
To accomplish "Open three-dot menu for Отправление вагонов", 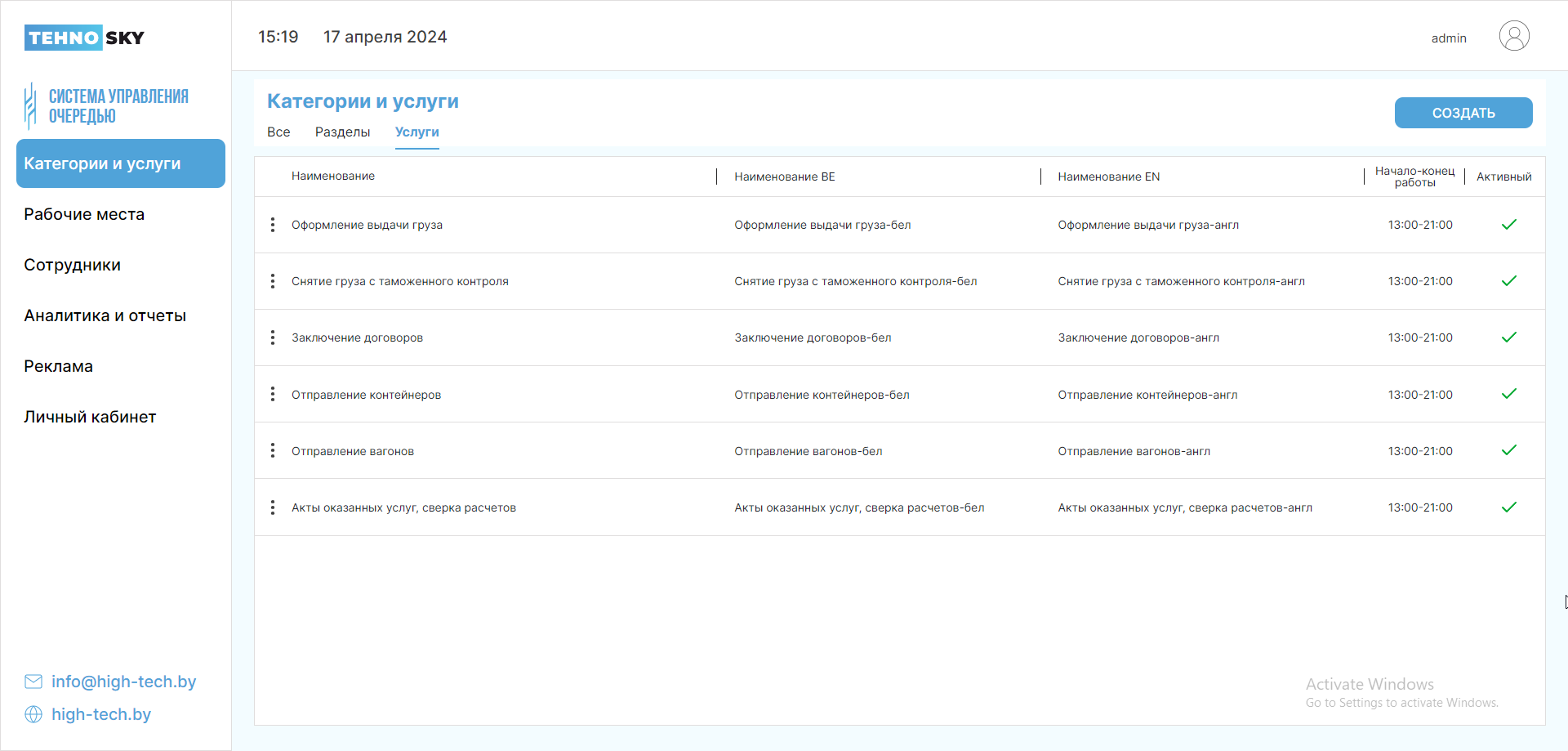I will coord(273,451).
